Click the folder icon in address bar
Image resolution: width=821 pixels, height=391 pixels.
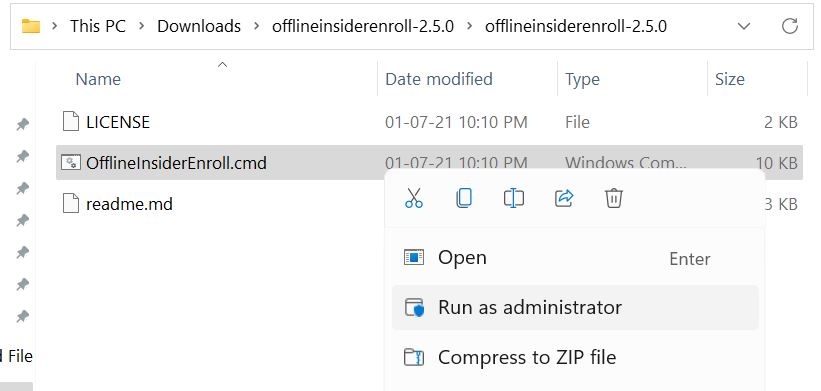[31, 26]
